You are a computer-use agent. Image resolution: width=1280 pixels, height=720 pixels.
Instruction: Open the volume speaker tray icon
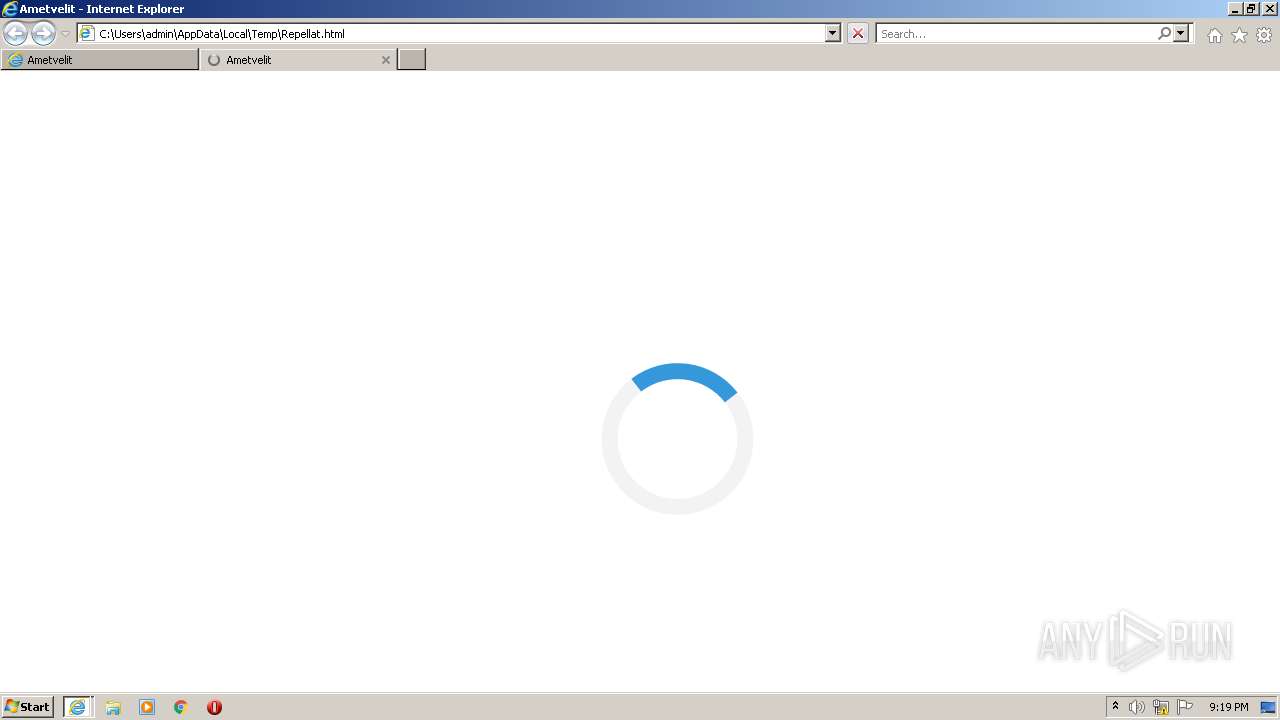click(1137, 707)
